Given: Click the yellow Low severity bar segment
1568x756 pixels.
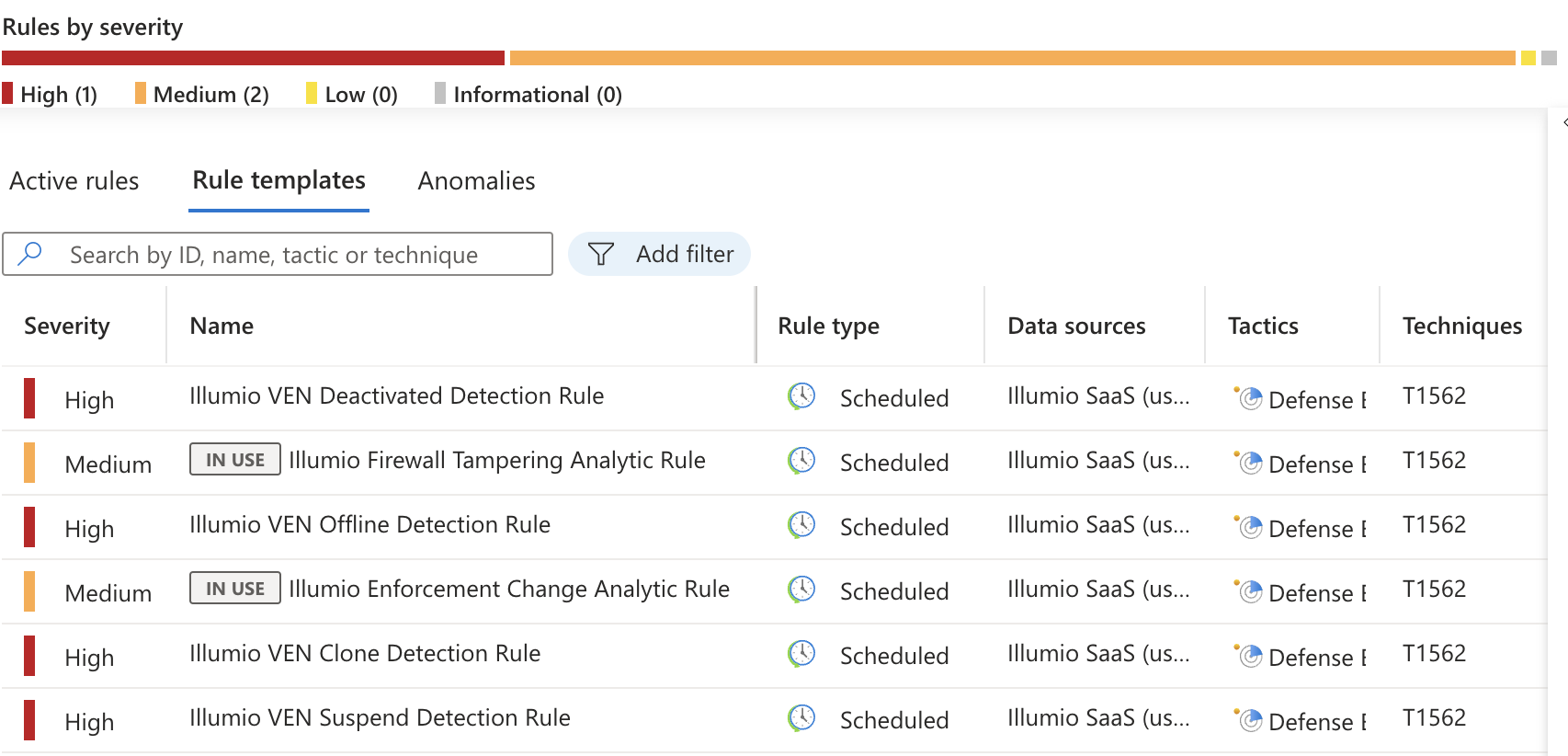Looking at the screenshot, I should (x=1528, y=58).
